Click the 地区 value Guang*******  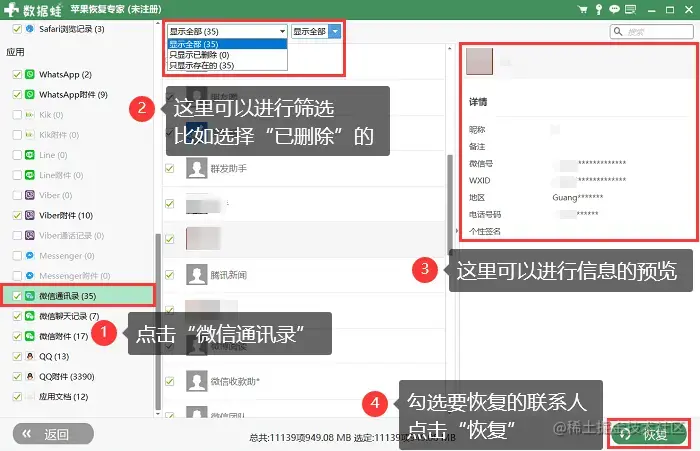click(x=578, y=197)
